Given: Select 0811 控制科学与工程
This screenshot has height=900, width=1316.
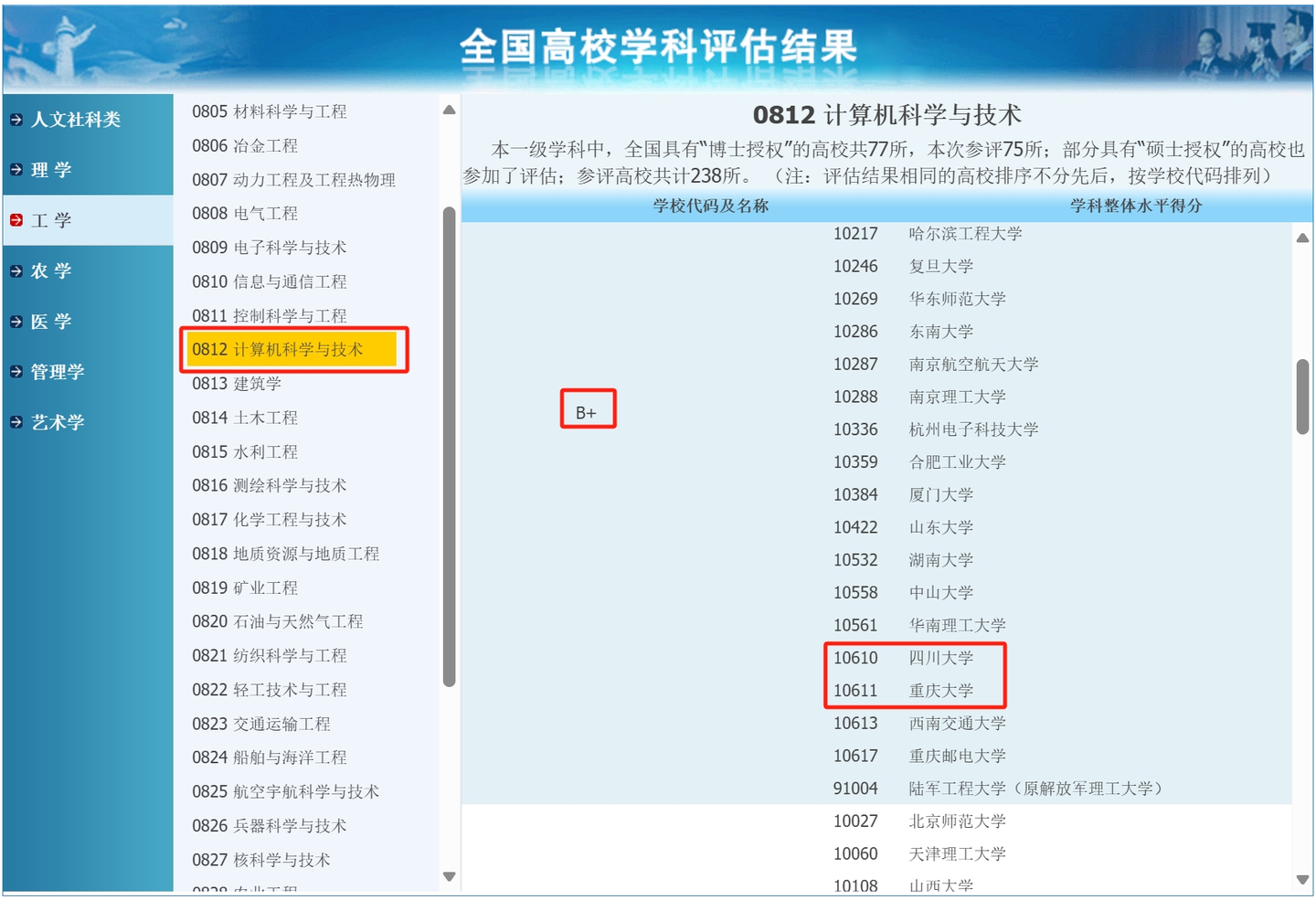Looking at the screenshot, I should coord(270,316).
